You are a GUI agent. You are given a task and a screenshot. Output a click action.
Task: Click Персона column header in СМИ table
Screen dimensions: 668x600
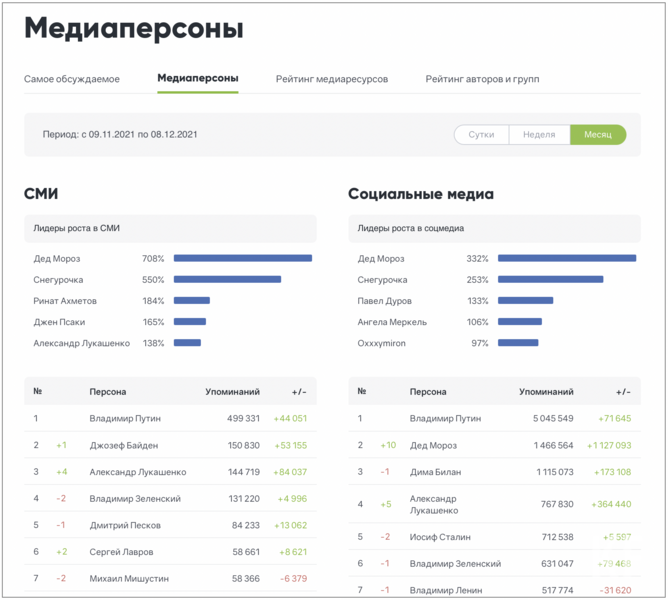[x=108, y=392]
